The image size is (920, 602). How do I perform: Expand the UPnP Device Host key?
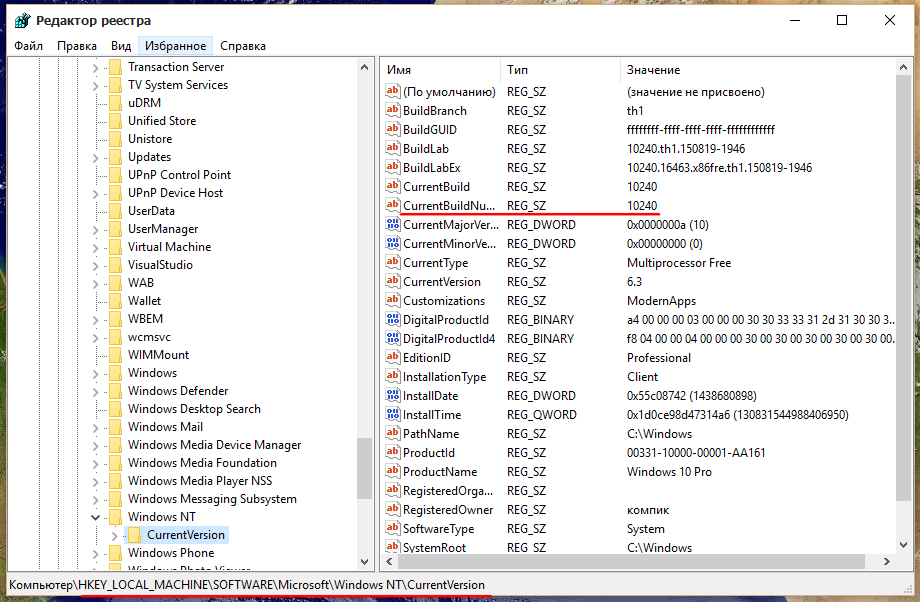click(x=96, y=194)
